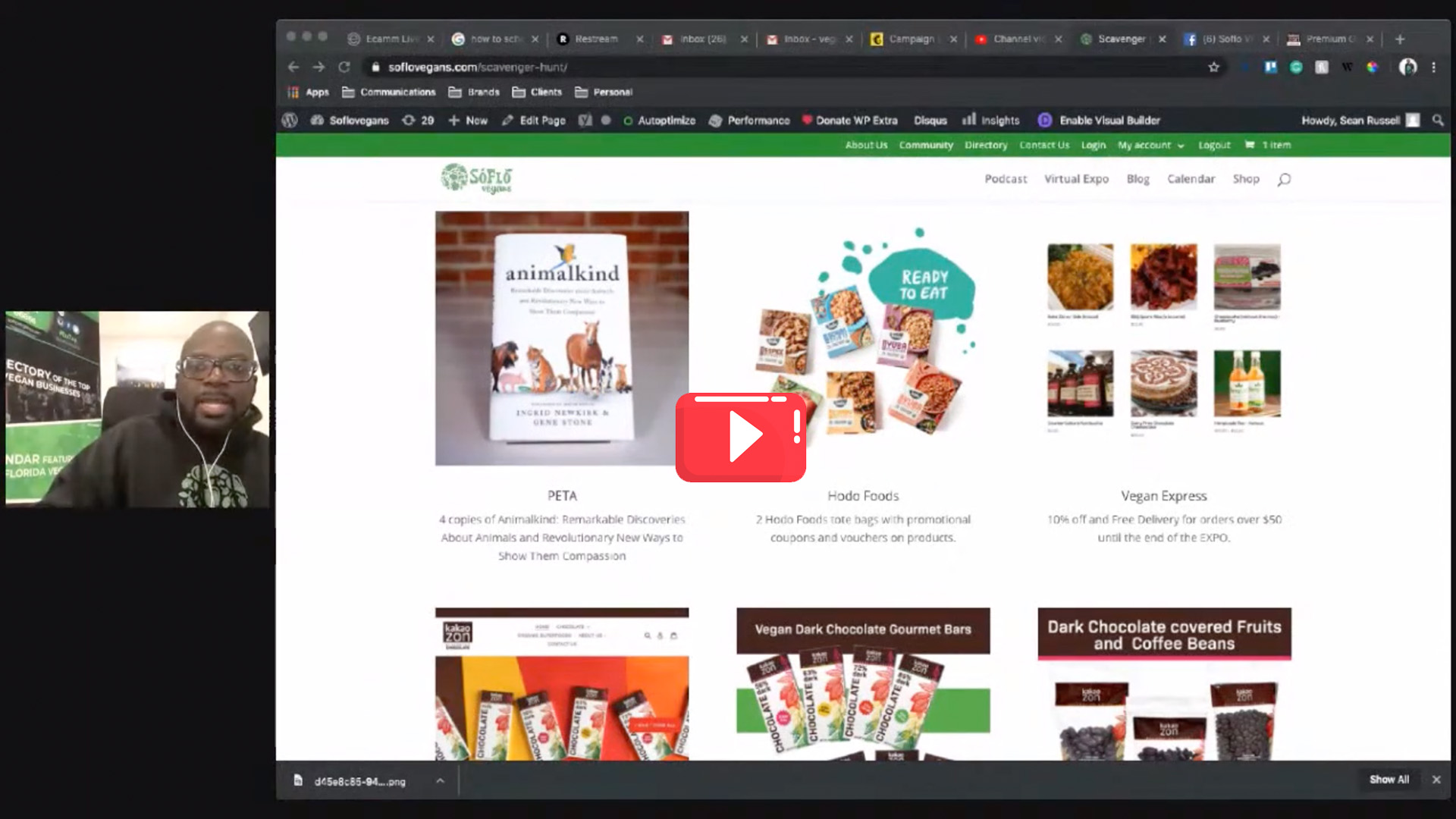The height and width of the screenshot is (819, 1456).
Task: Click the Vegan Express products image
Action: pos(1164,338)
